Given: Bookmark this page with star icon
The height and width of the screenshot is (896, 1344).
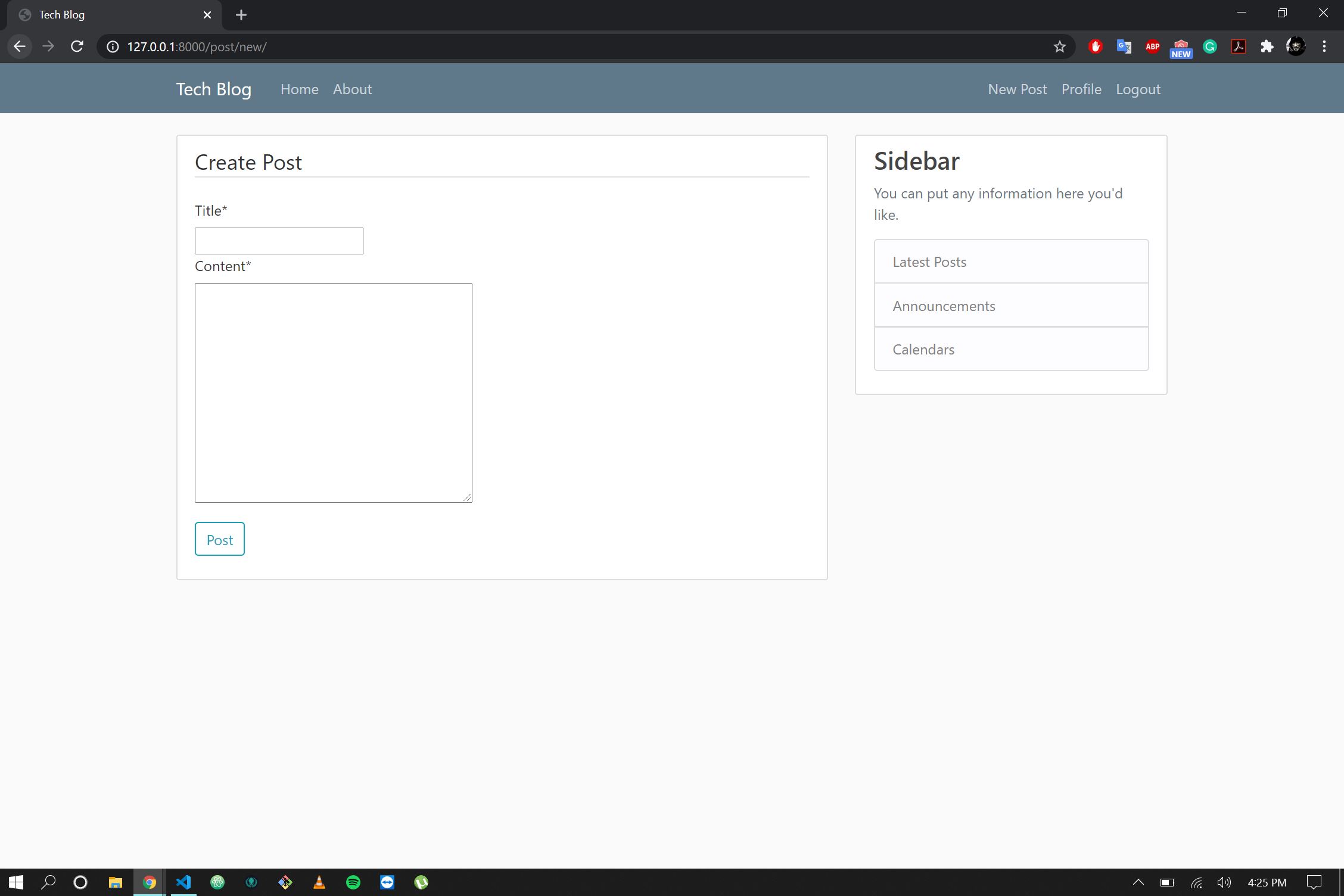Looking at the screenshot, I should pyautogui.click(x=1059, y=46).
